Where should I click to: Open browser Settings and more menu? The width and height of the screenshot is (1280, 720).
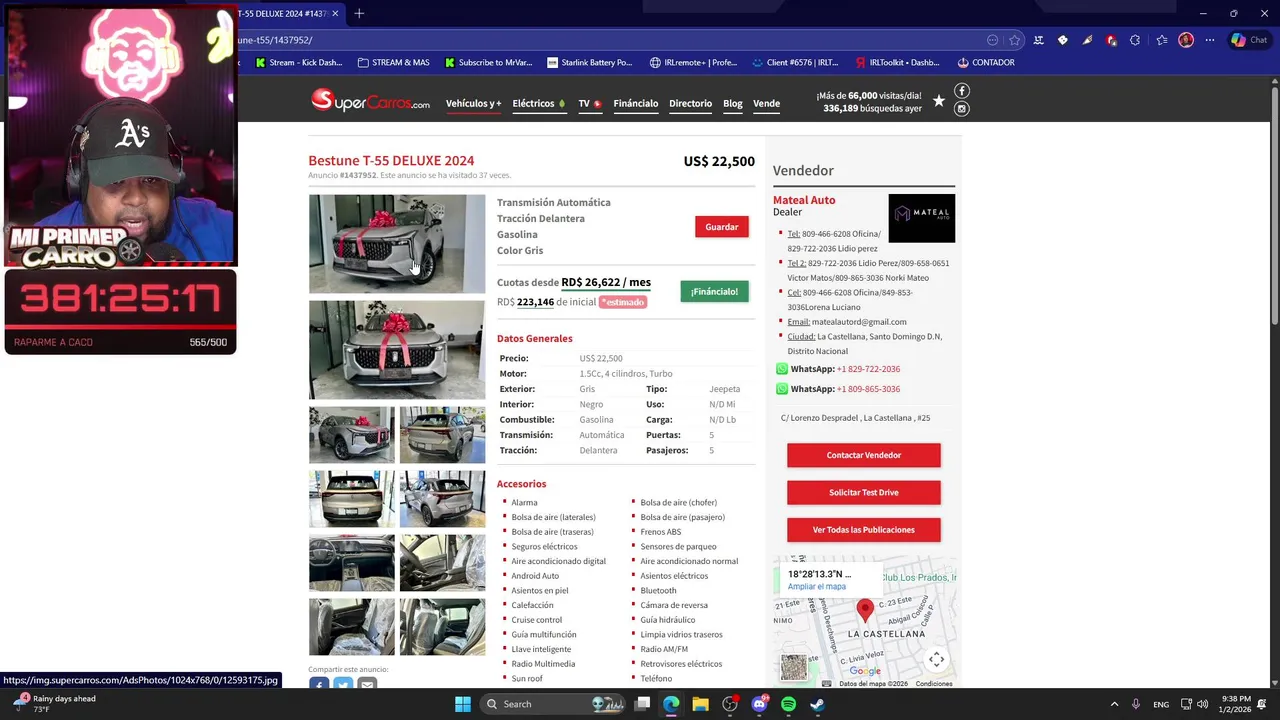point(1210,40)
